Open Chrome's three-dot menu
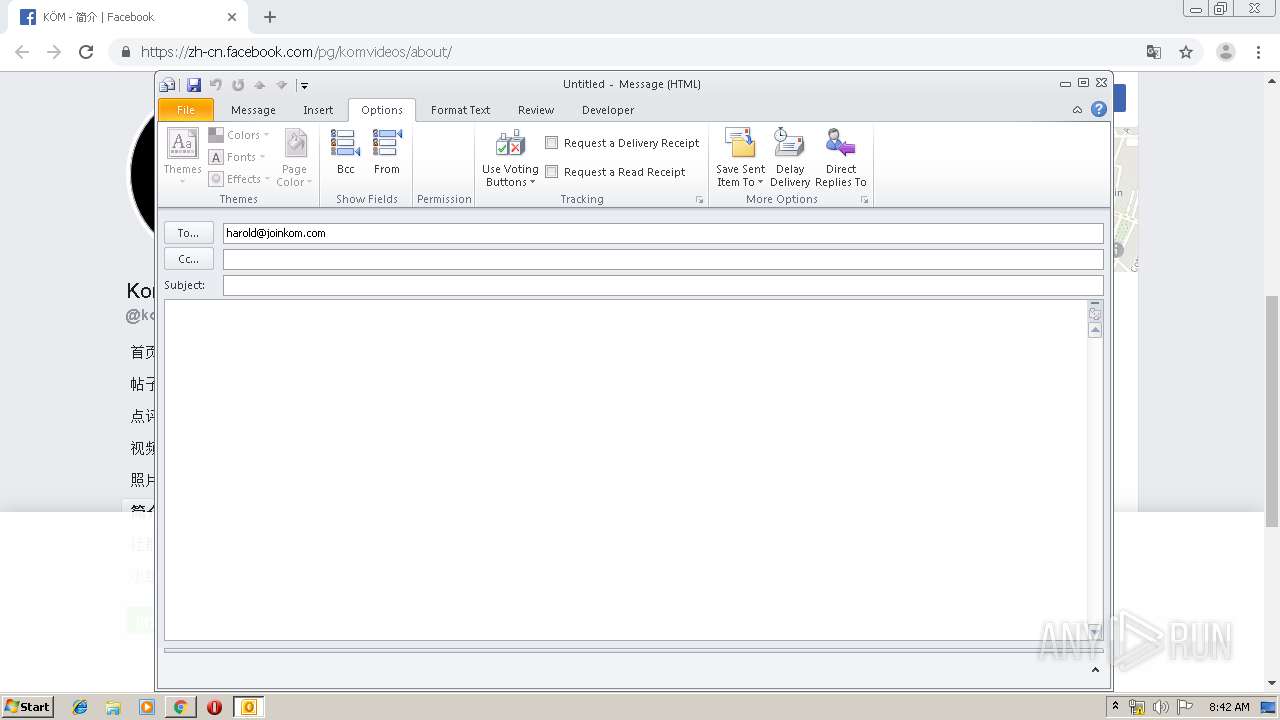This screenshot has height=720, width=1280. tap(1258, 52)
